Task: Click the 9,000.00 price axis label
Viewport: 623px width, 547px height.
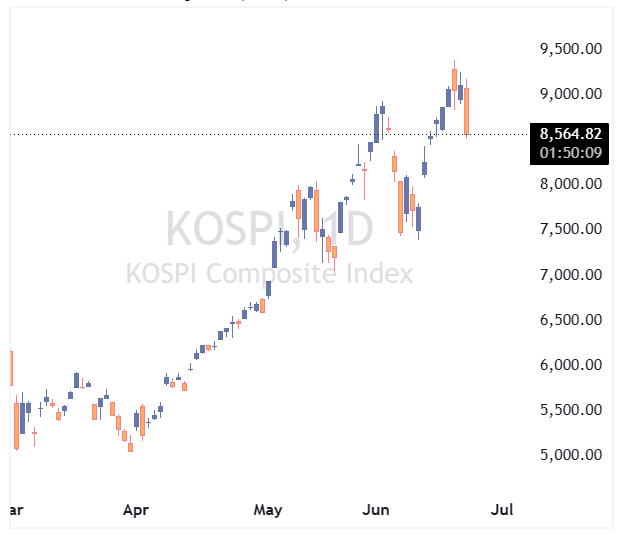Action: (x=571, y=94)
